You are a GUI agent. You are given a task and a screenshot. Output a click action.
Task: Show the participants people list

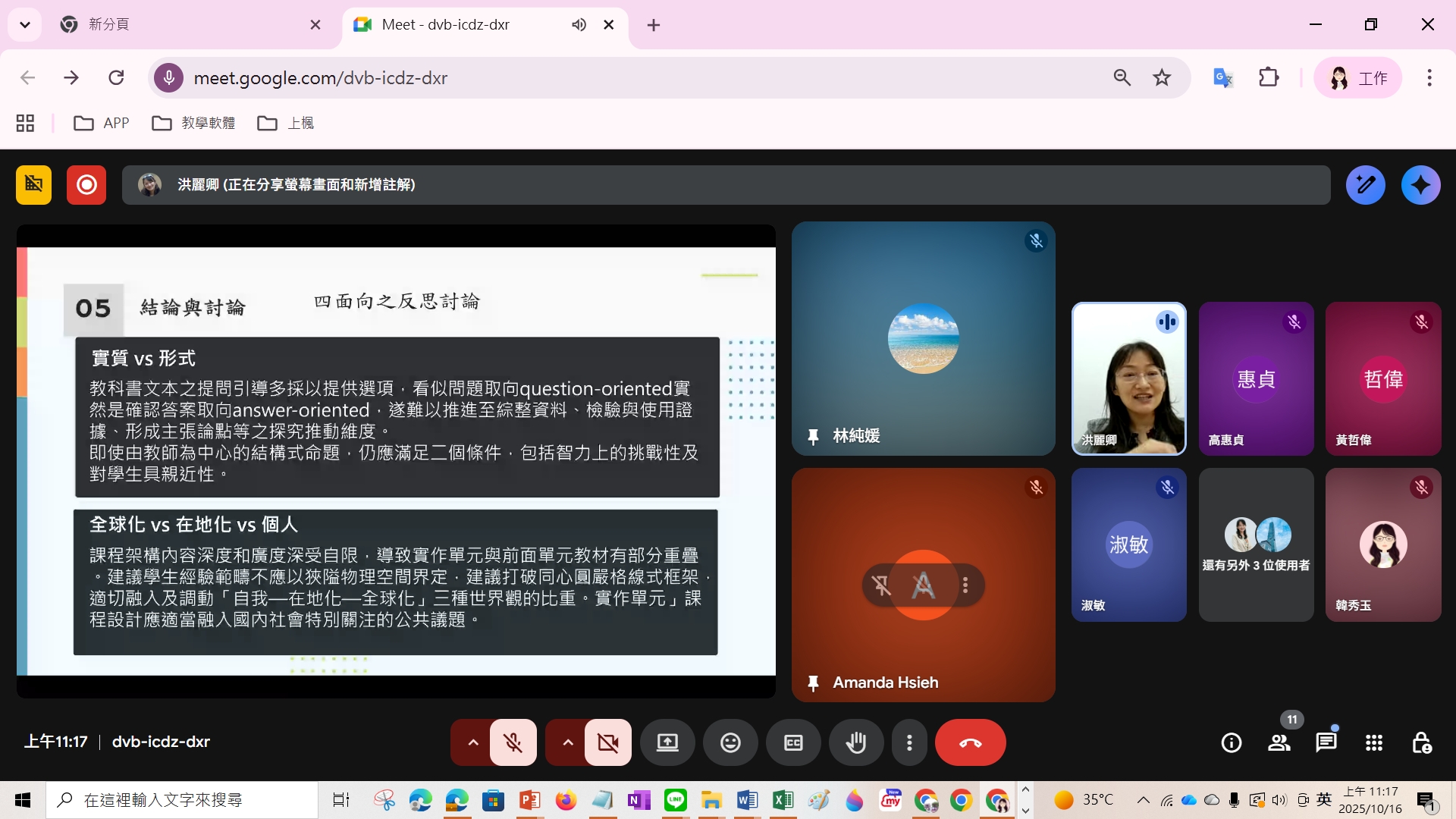point(1279,742)
